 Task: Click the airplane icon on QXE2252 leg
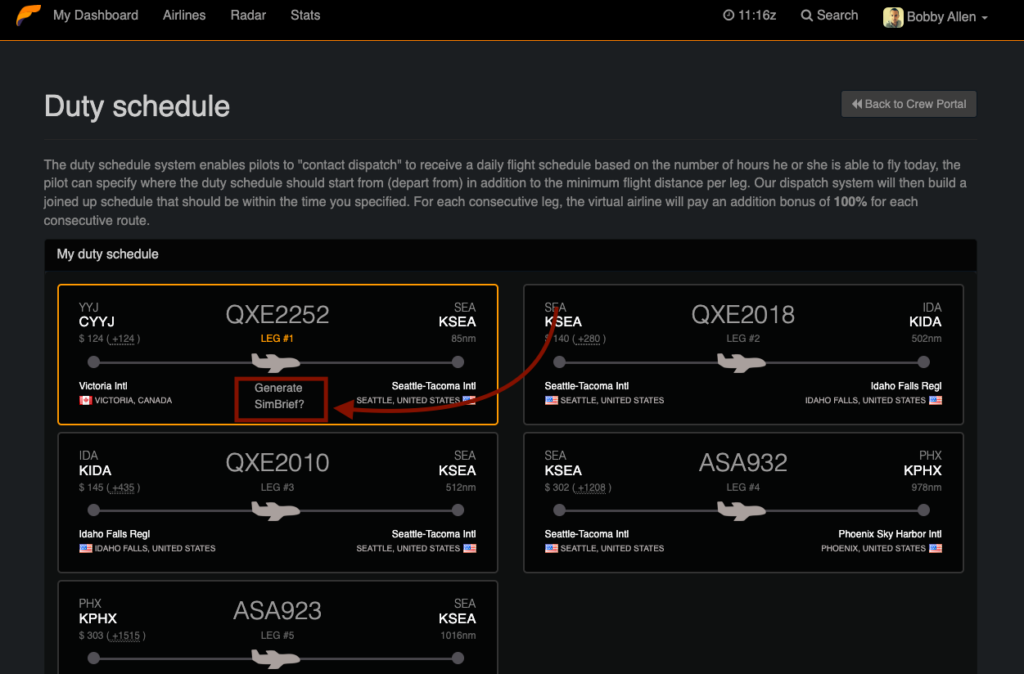pyautogui.click(x=276, y=362)
